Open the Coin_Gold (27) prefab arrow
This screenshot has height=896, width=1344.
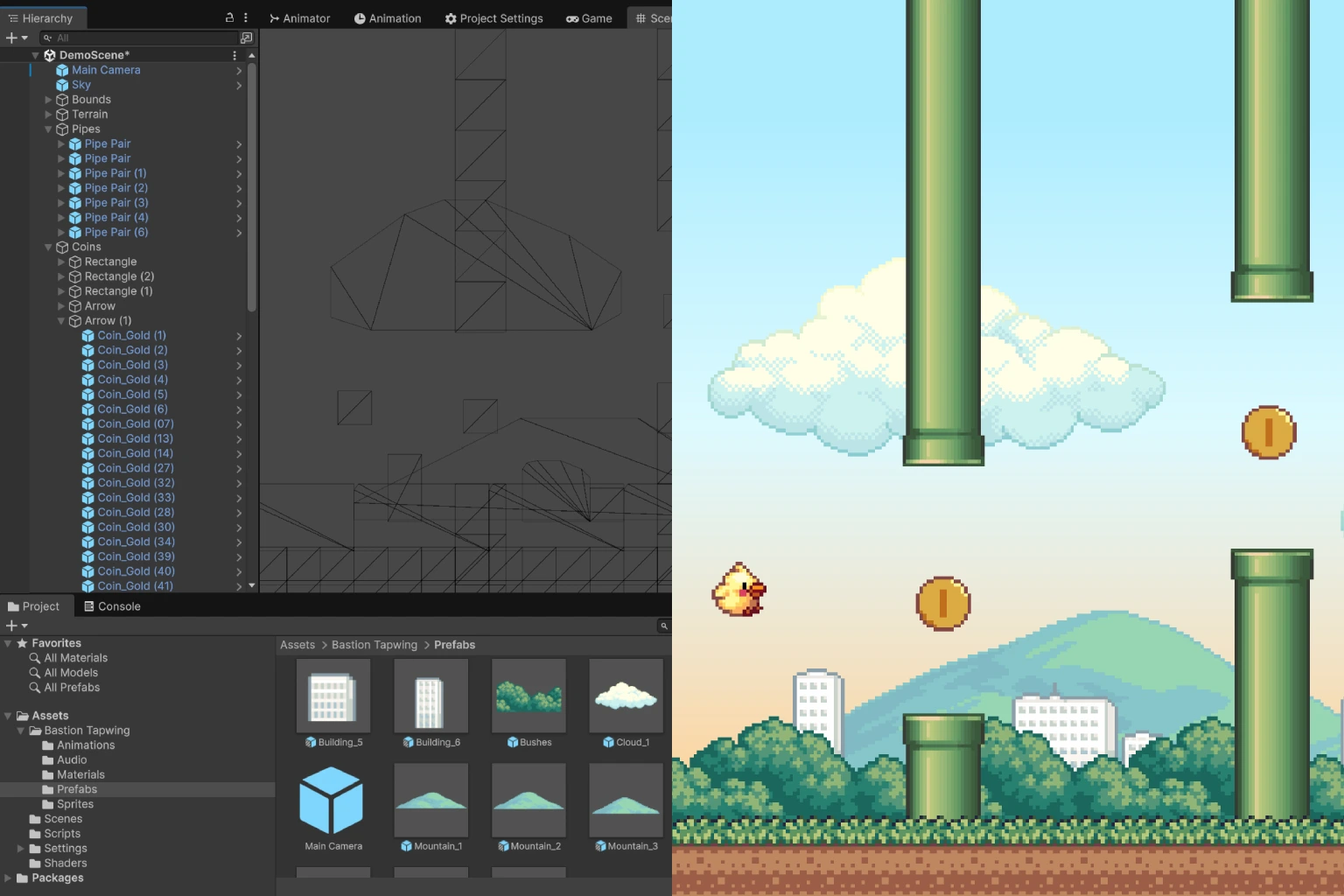(x=239, y=468)
